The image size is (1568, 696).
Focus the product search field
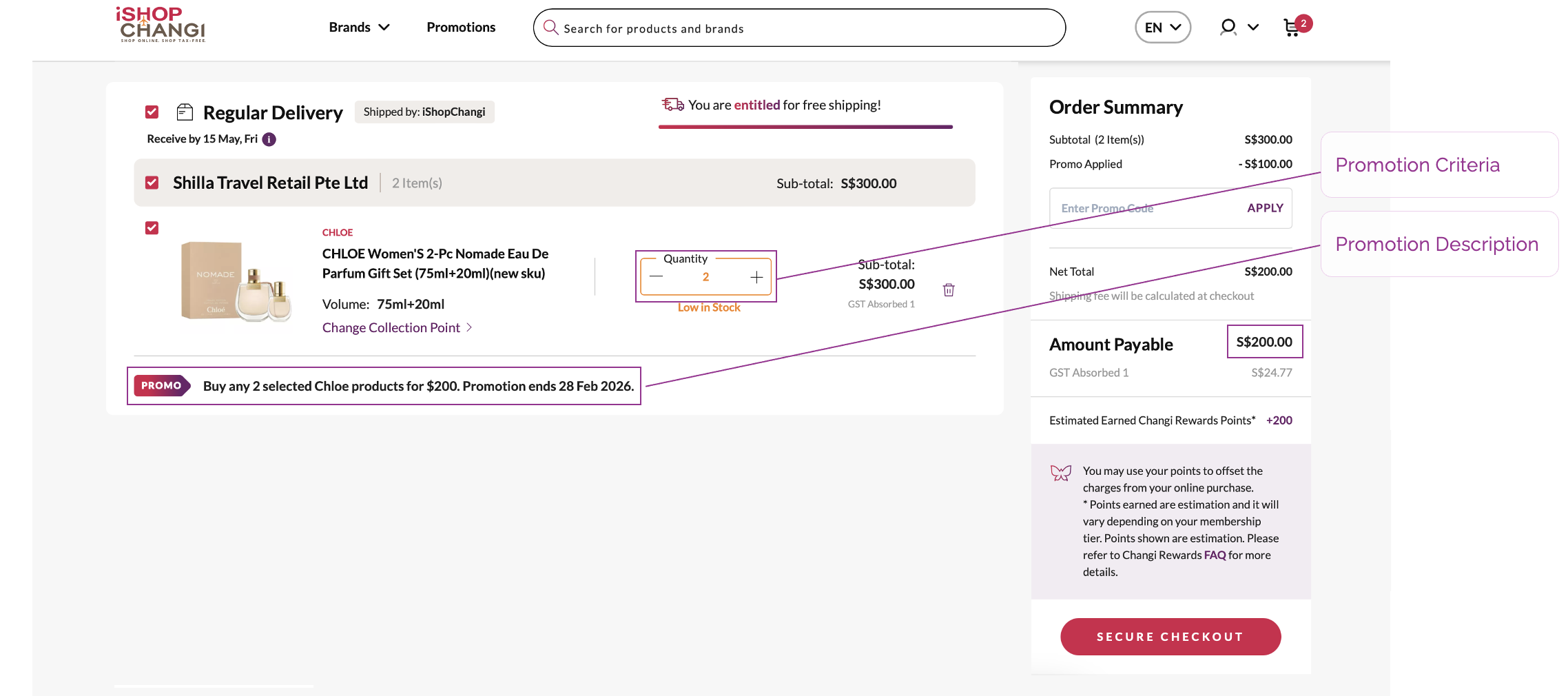(x=799, y=28)
